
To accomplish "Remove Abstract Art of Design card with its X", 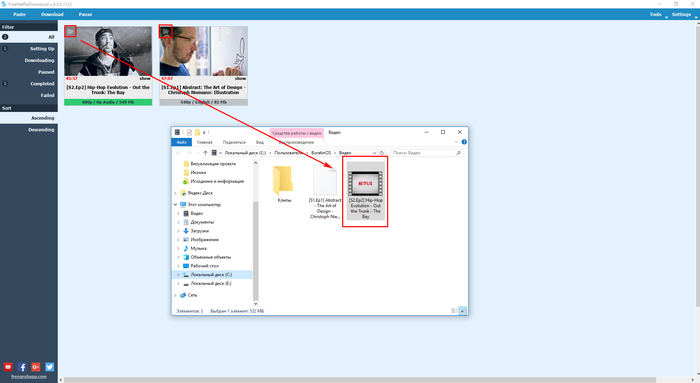I will [241, 31].
